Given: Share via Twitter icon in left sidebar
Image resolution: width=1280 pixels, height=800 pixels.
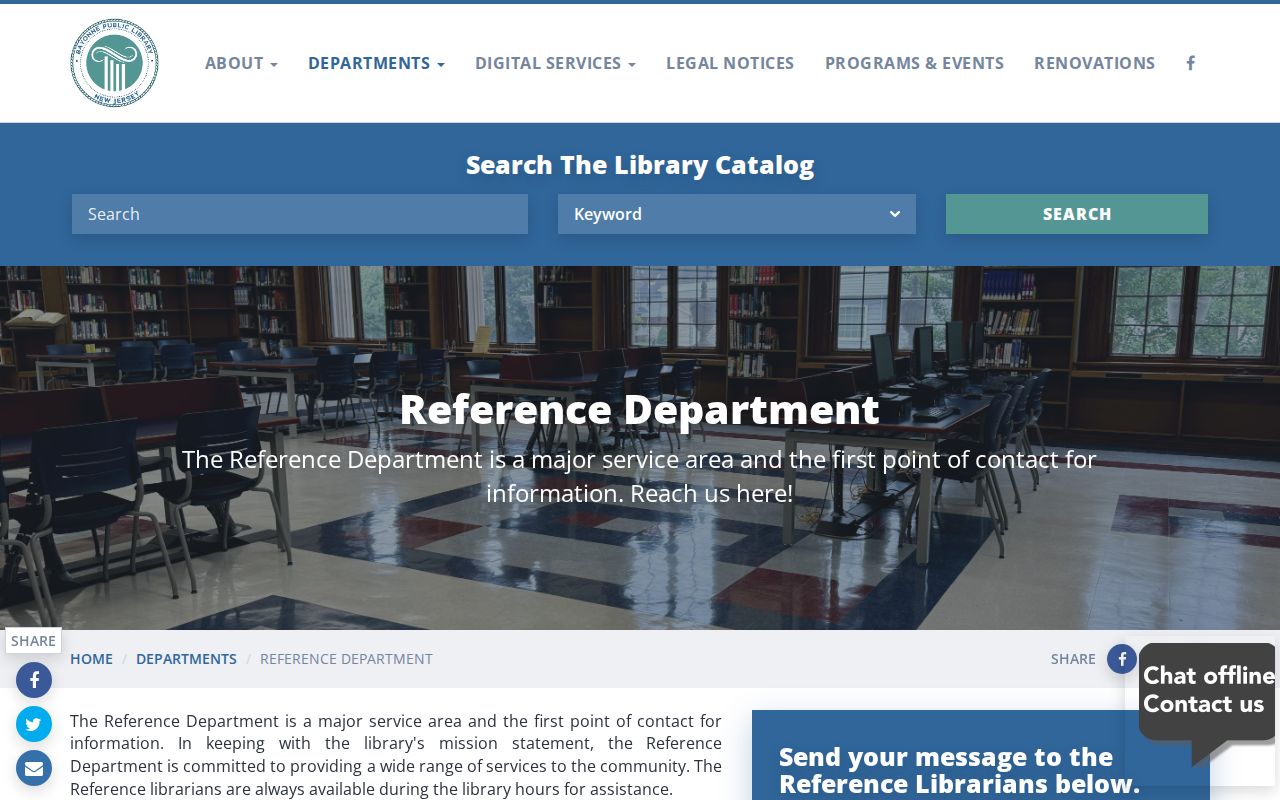Looking at the screenshot, I should coord(34,724).
